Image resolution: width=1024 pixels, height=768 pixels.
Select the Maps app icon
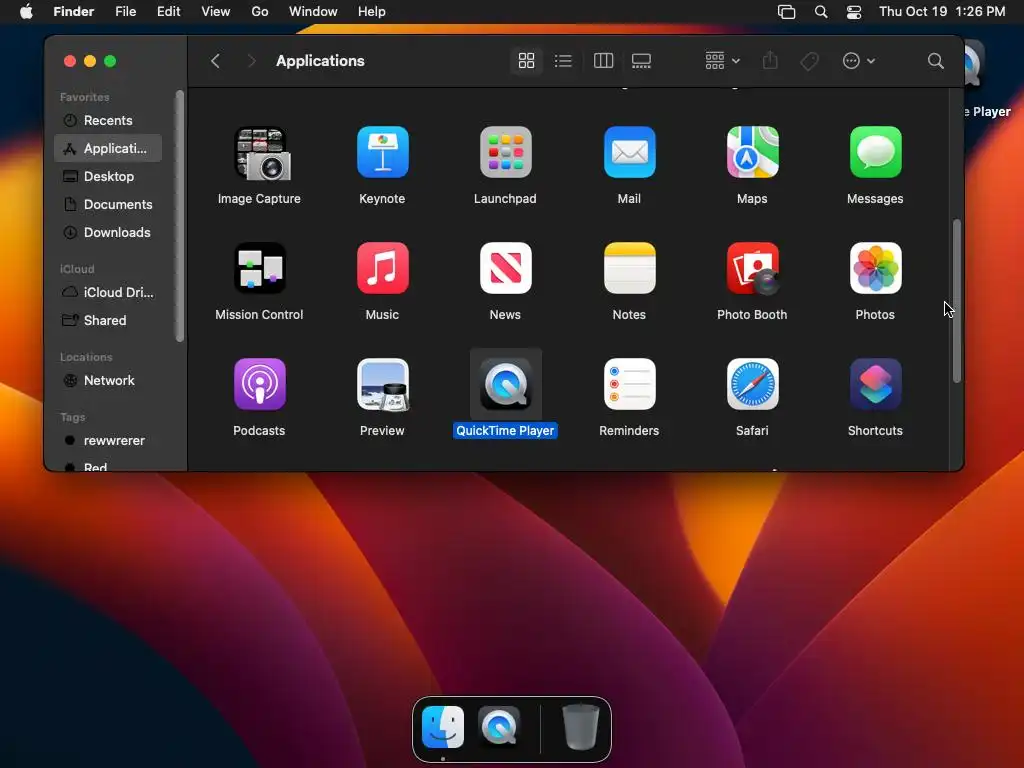point(752,152)
